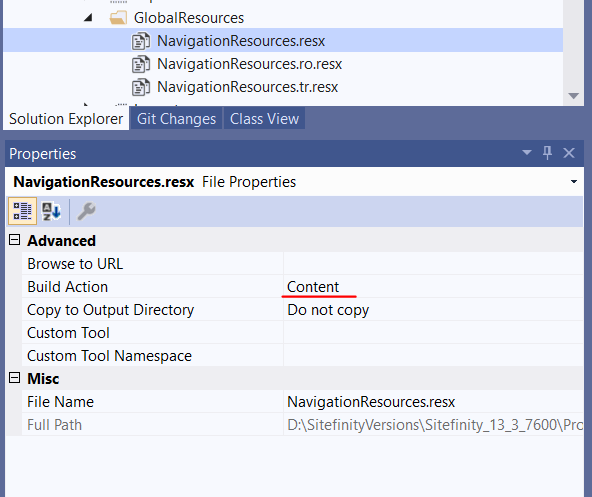Select NavigationResources.resx in the tree
Screen dimensions: 592x497
coord(241,41)
